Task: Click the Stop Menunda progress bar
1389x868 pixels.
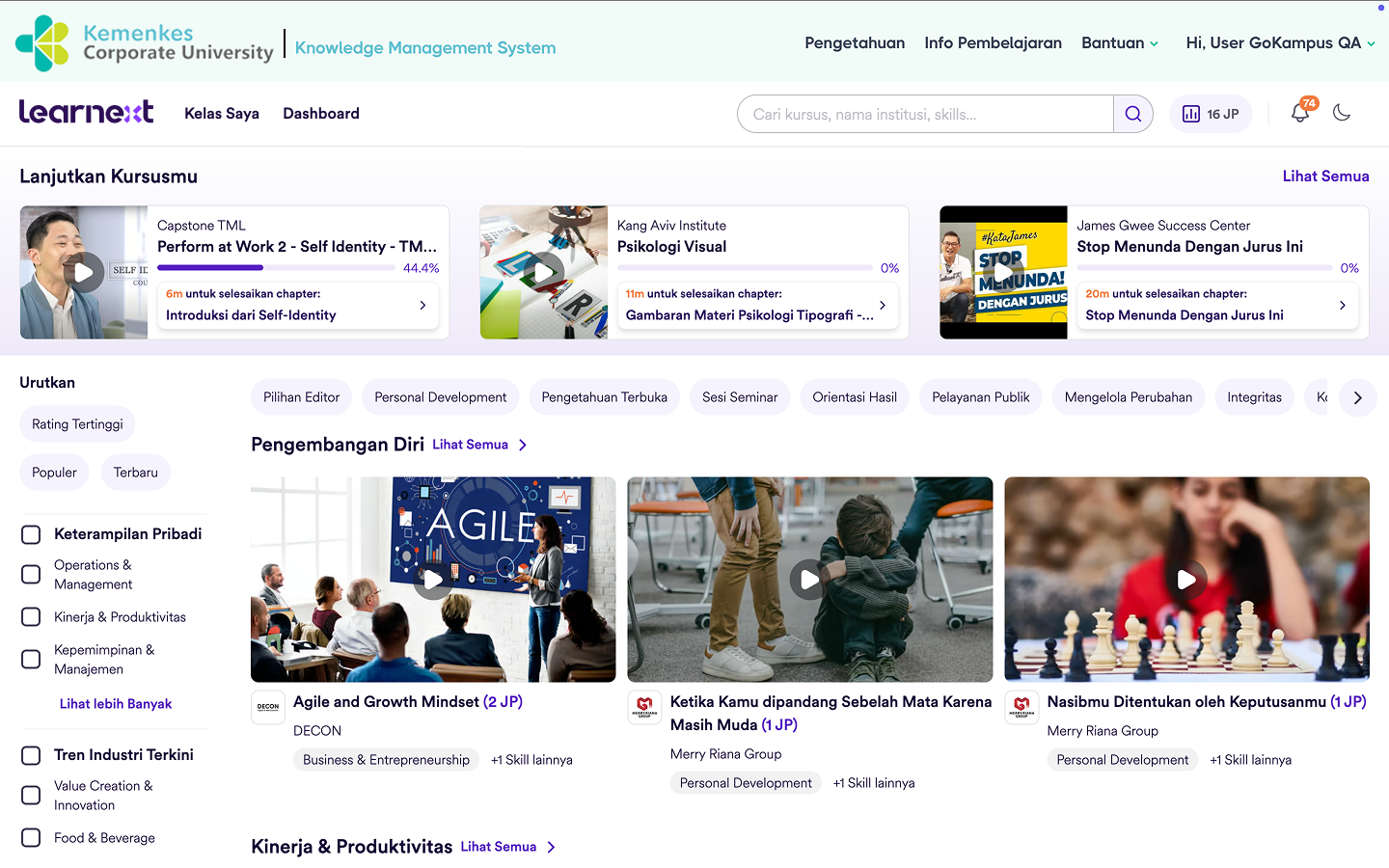Action: point(1205,268)
